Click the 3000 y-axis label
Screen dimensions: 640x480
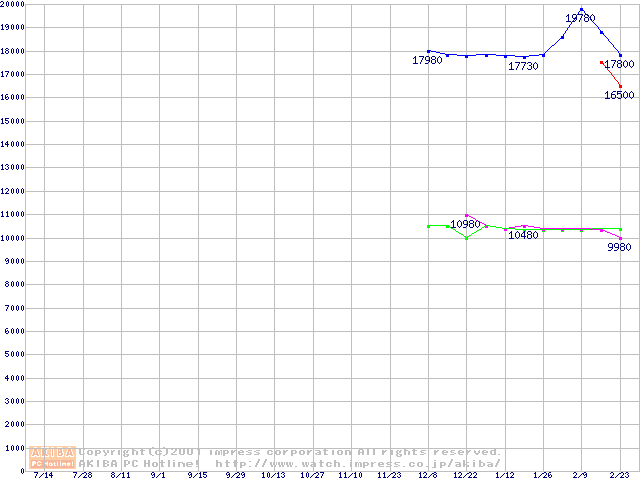point(15,401)
